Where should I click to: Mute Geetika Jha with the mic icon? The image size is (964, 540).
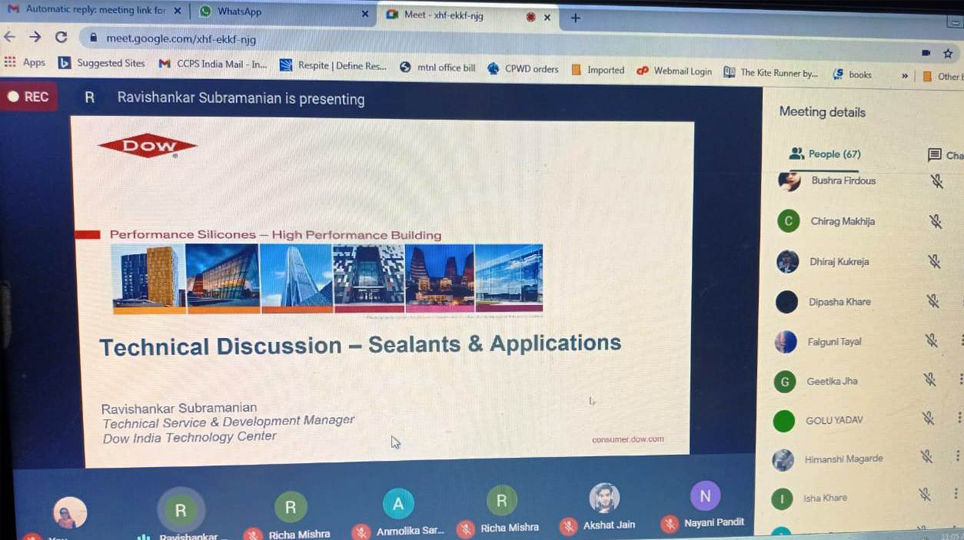pyautogui.click(x=930, y=379)
